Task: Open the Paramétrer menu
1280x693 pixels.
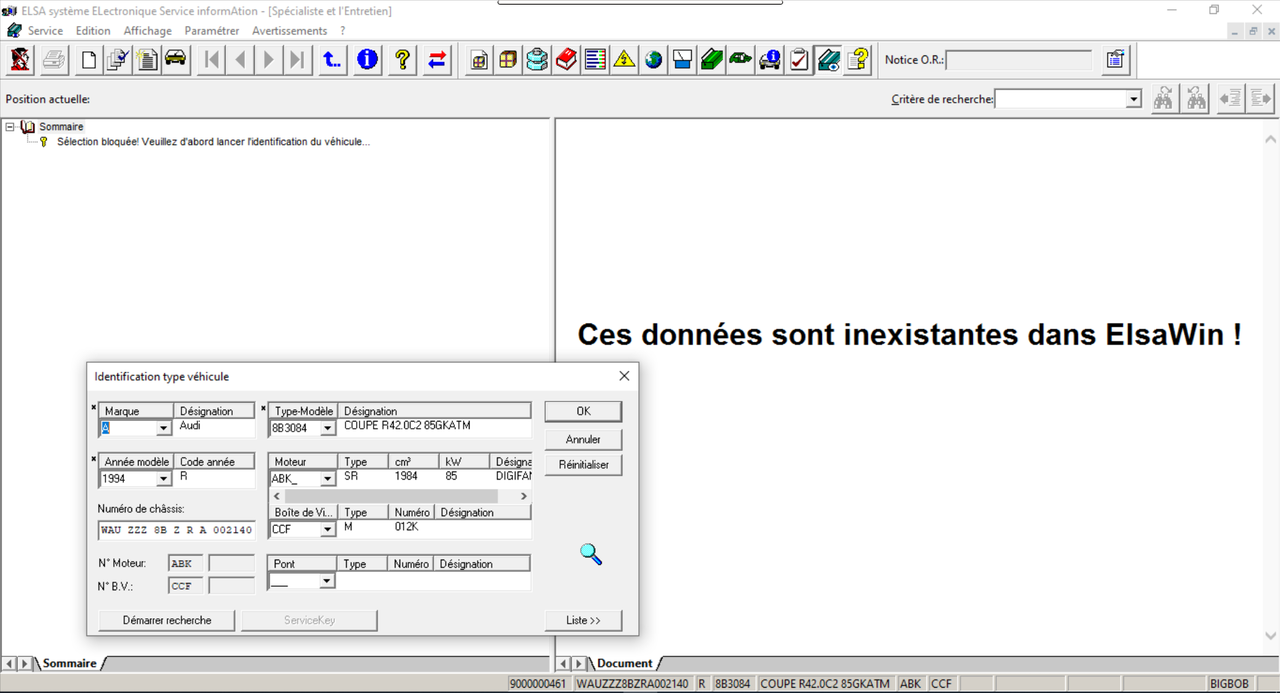Action: click(x=211, y=31)
